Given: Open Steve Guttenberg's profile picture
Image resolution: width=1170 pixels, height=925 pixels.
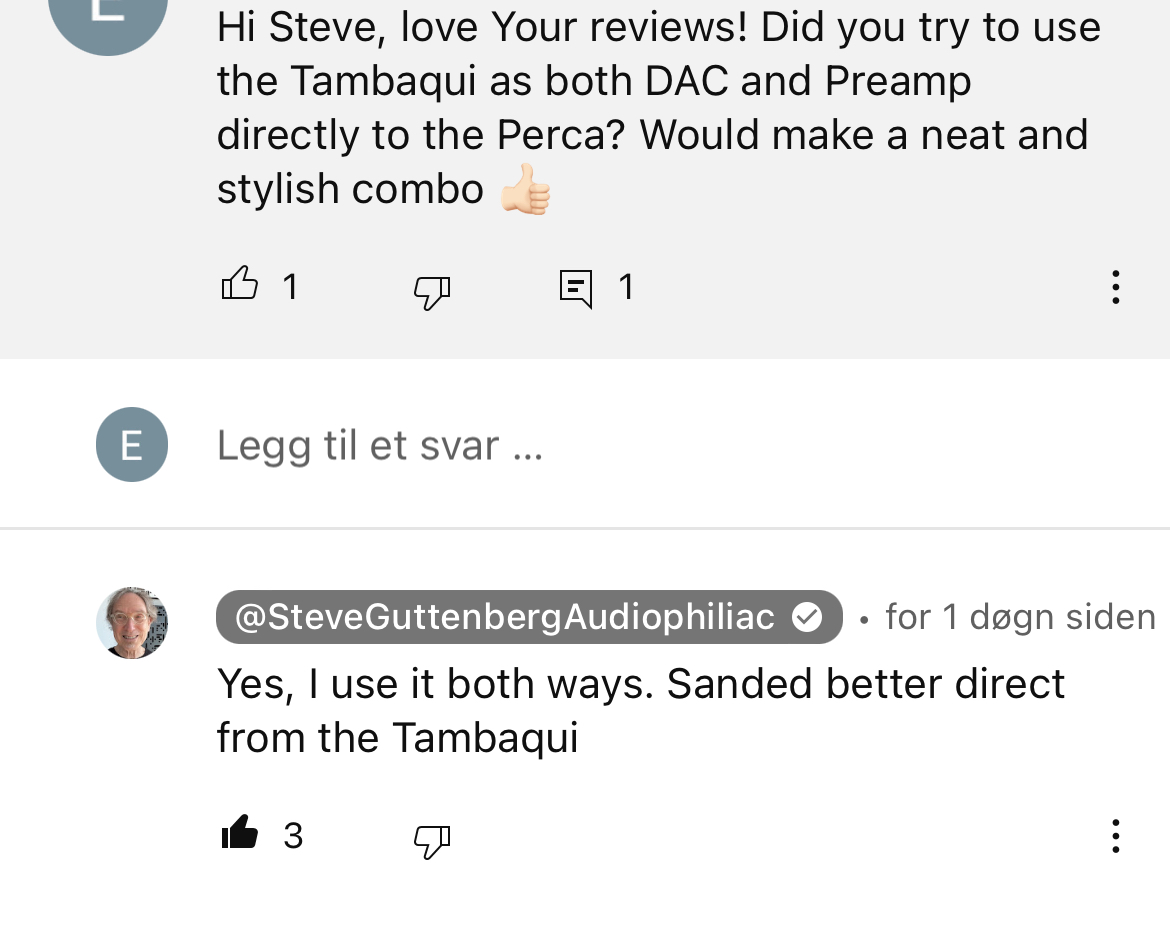Looking at the screenshot, I should click(x=132, y=623).
